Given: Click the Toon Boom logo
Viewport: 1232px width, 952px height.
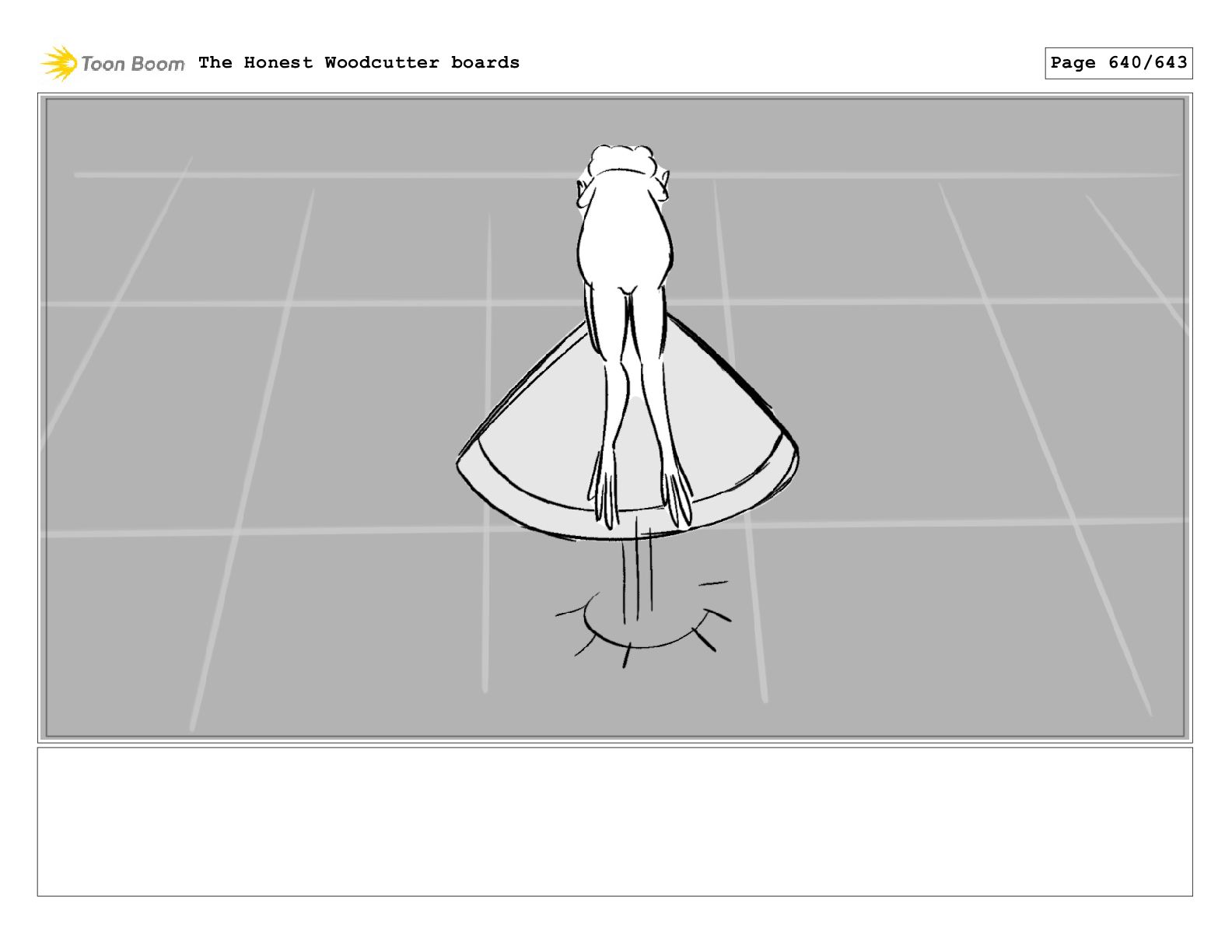Looking at the screenshot, I should click(x=113, y=63).
